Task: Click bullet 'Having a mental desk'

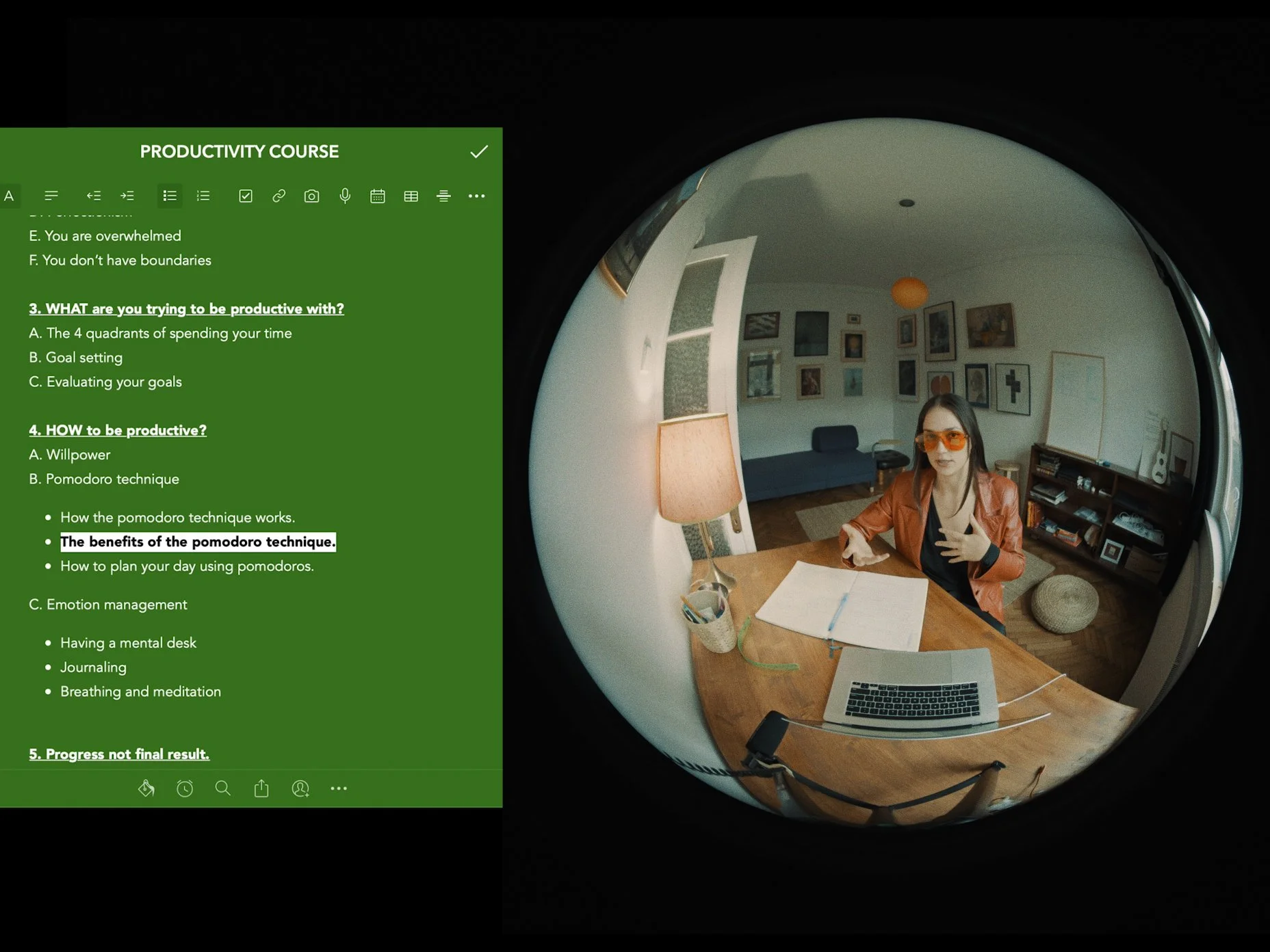Action: click(x=128, y=643)
